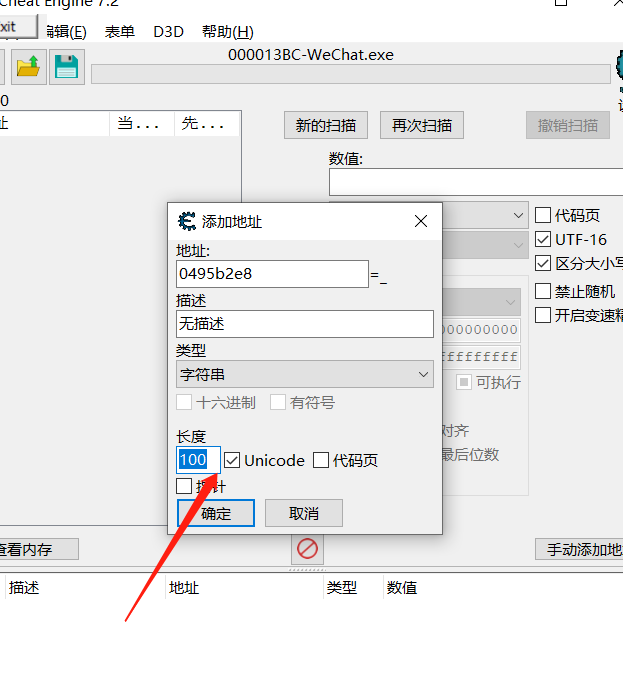Click the open file folder icon
Screen dimensions: 623x700
29,67
